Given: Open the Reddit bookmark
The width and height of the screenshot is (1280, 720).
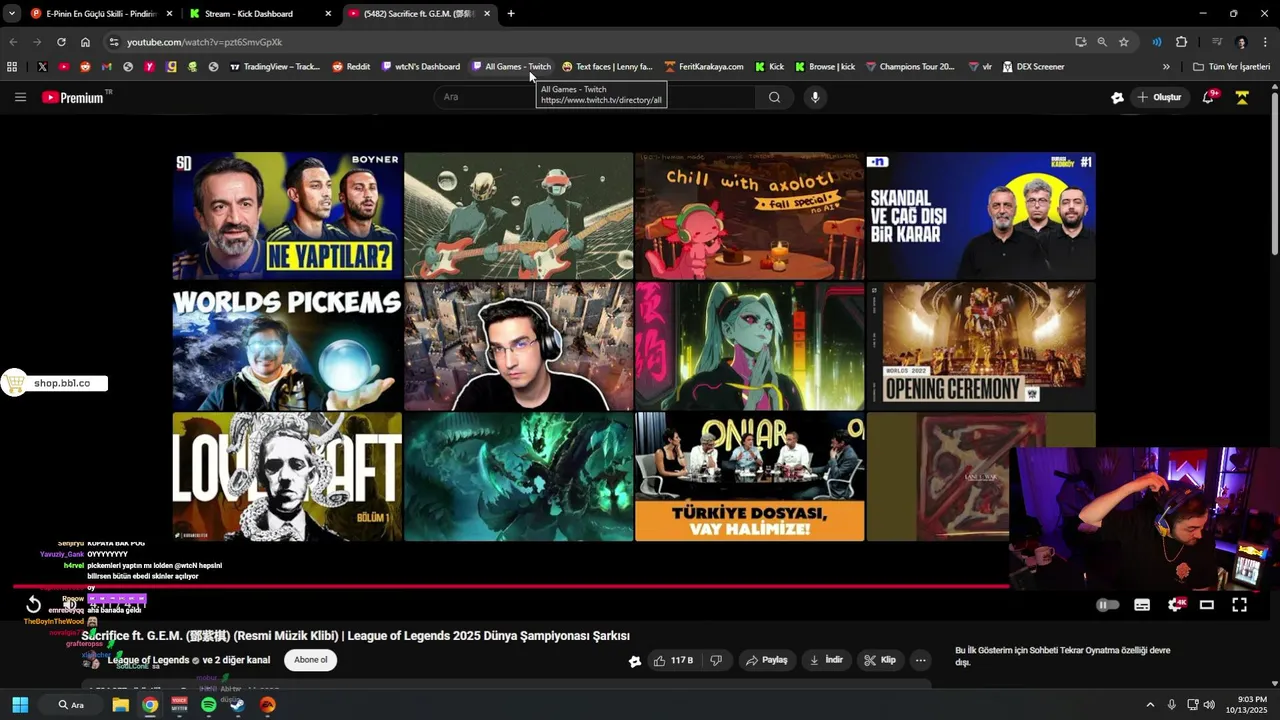Looking at the screenshot, I should [351, 67].
